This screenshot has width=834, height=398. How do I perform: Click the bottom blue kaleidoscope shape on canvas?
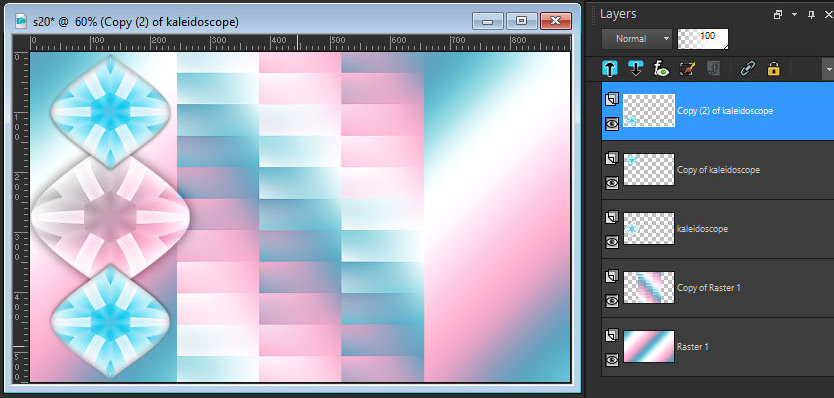110,321
